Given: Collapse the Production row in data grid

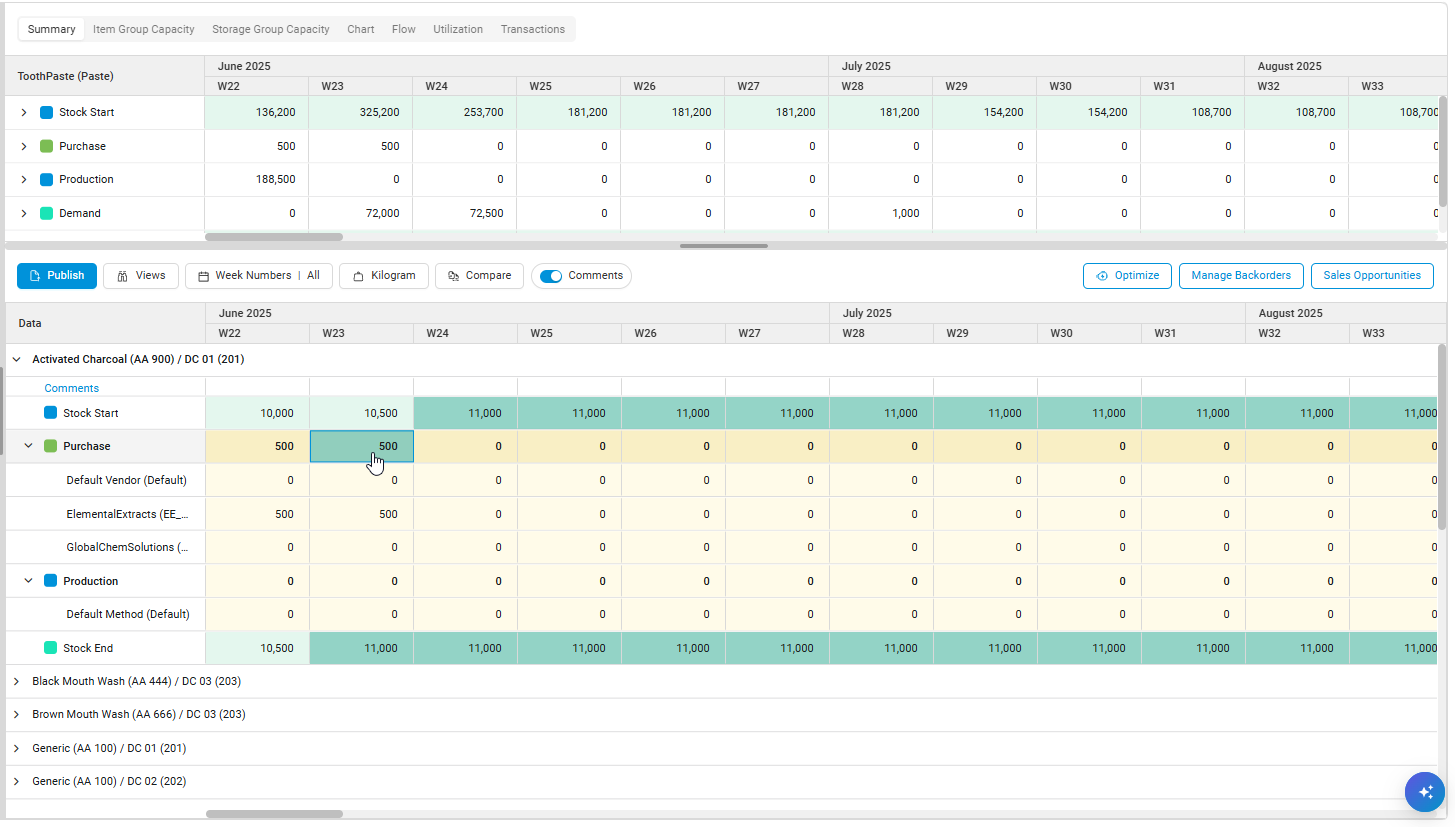Looking at the screenshot, I should tap(28, 581).
